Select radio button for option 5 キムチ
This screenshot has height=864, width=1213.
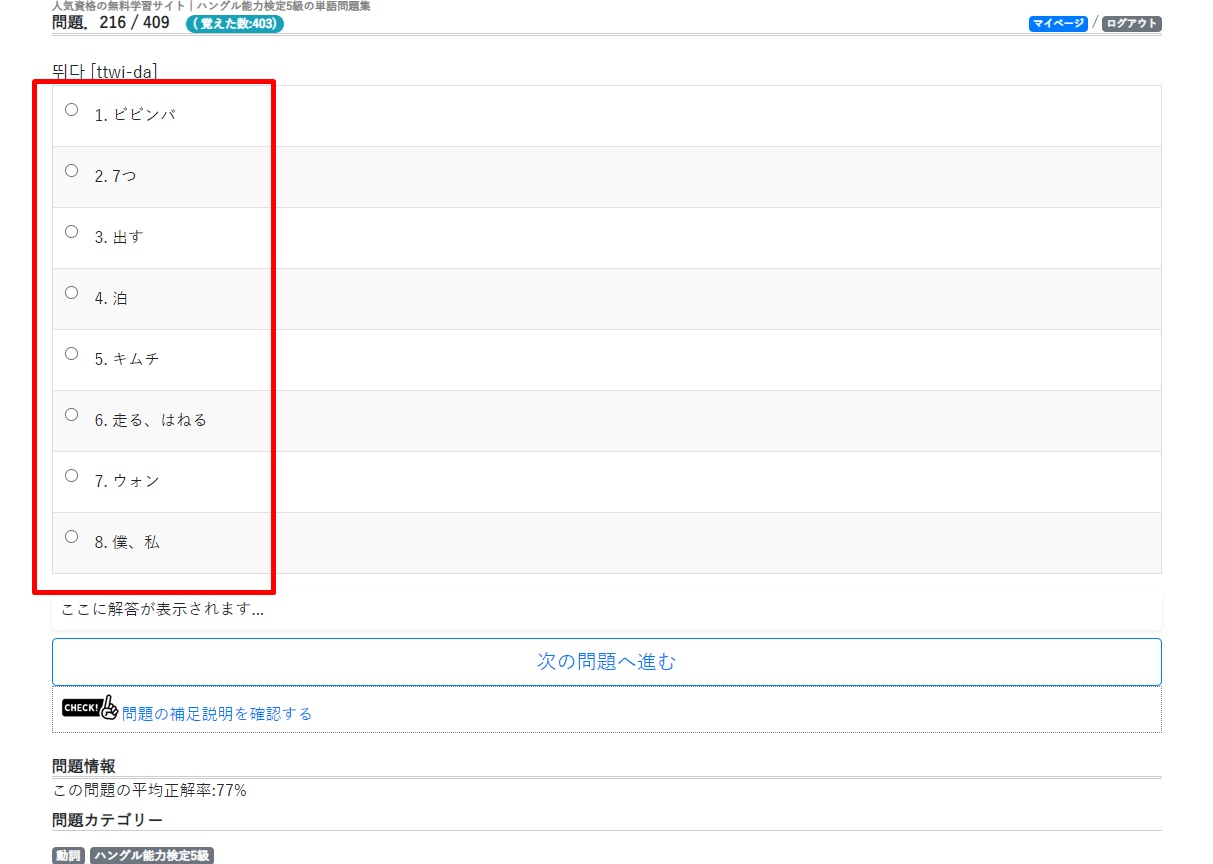(x=71, y=354)
